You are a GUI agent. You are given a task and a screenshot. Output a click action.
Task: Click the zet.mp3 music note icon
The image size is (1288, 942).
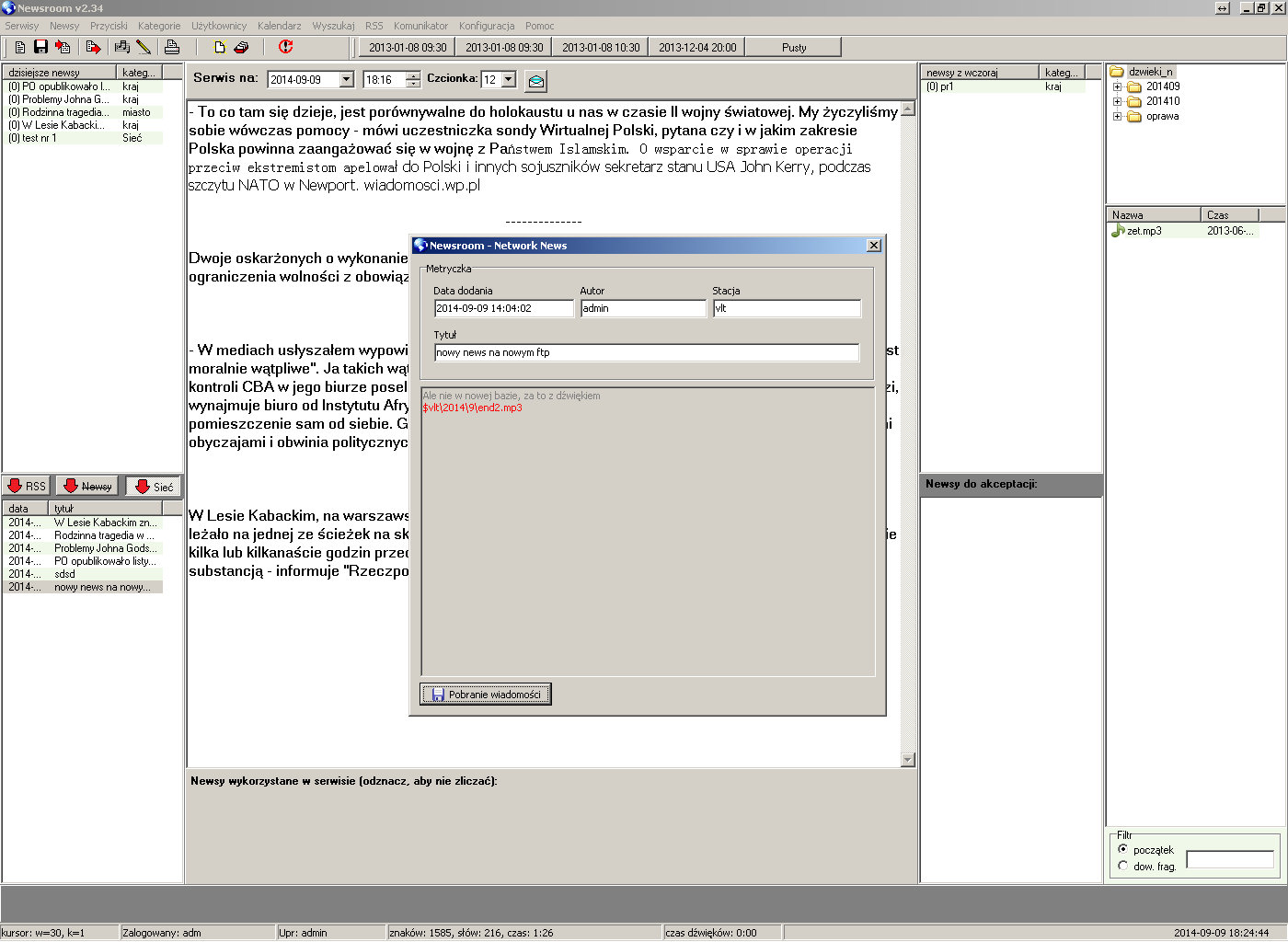(x=1118, y=231)
